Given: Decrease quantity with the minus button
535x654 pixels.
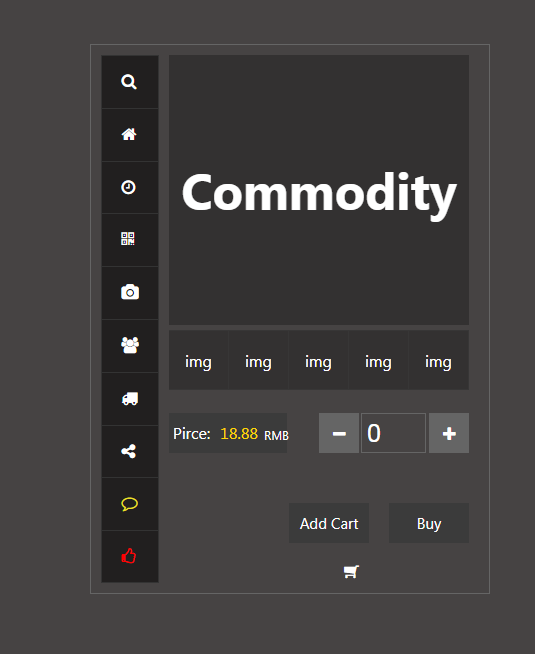Looking at the screenshot, I should click(x=339, y=433).
